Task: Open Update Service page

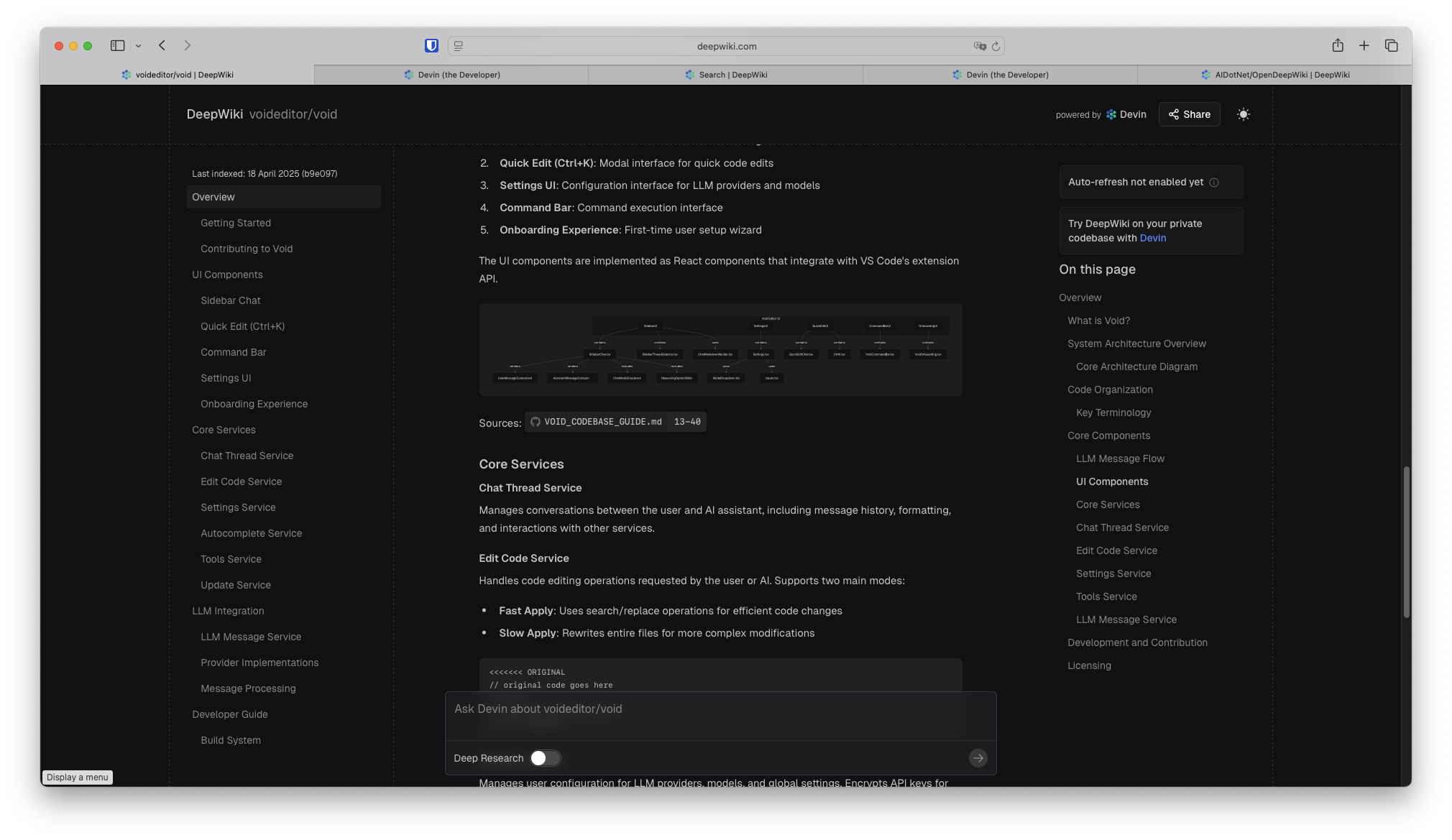Action: pos(235,585)
